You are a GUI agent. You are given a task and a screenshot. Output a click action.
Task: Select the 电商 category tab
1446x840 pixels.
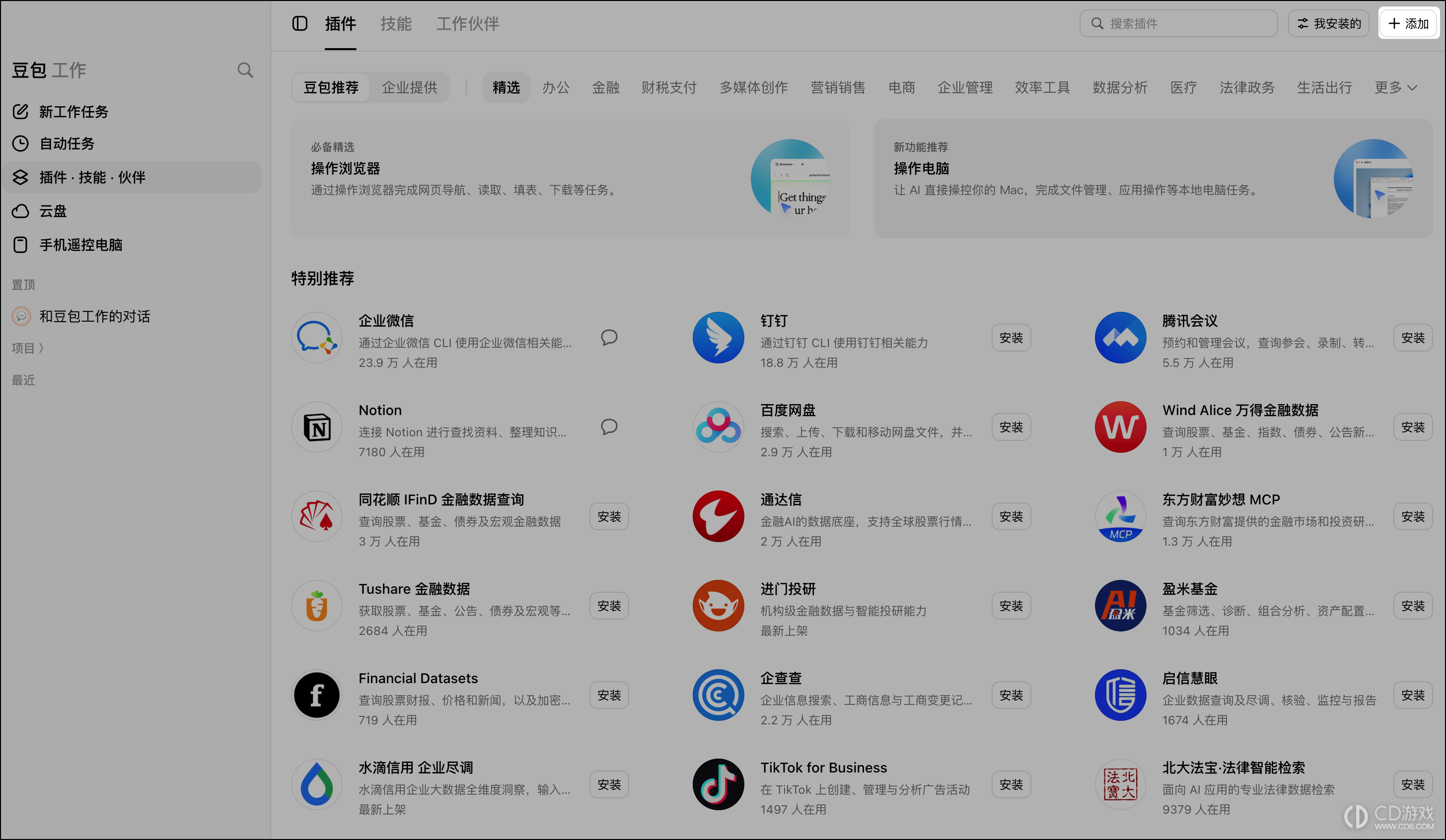[x=901, y=87]
